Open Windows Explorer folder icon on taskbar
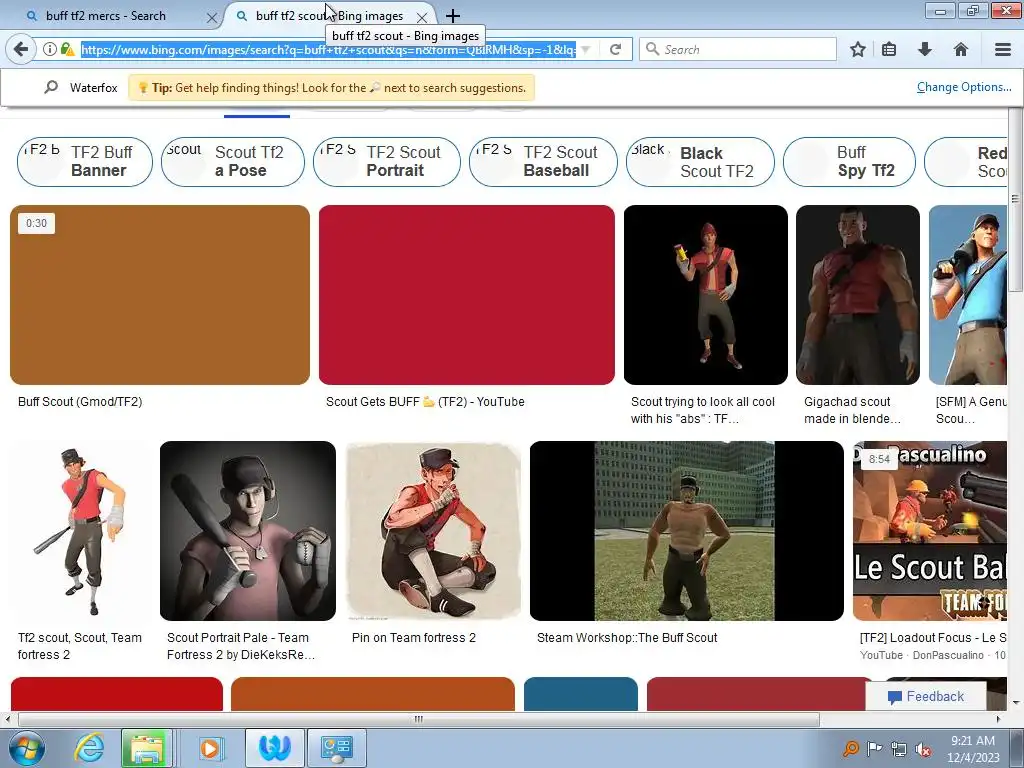 [x=146, y=748]
